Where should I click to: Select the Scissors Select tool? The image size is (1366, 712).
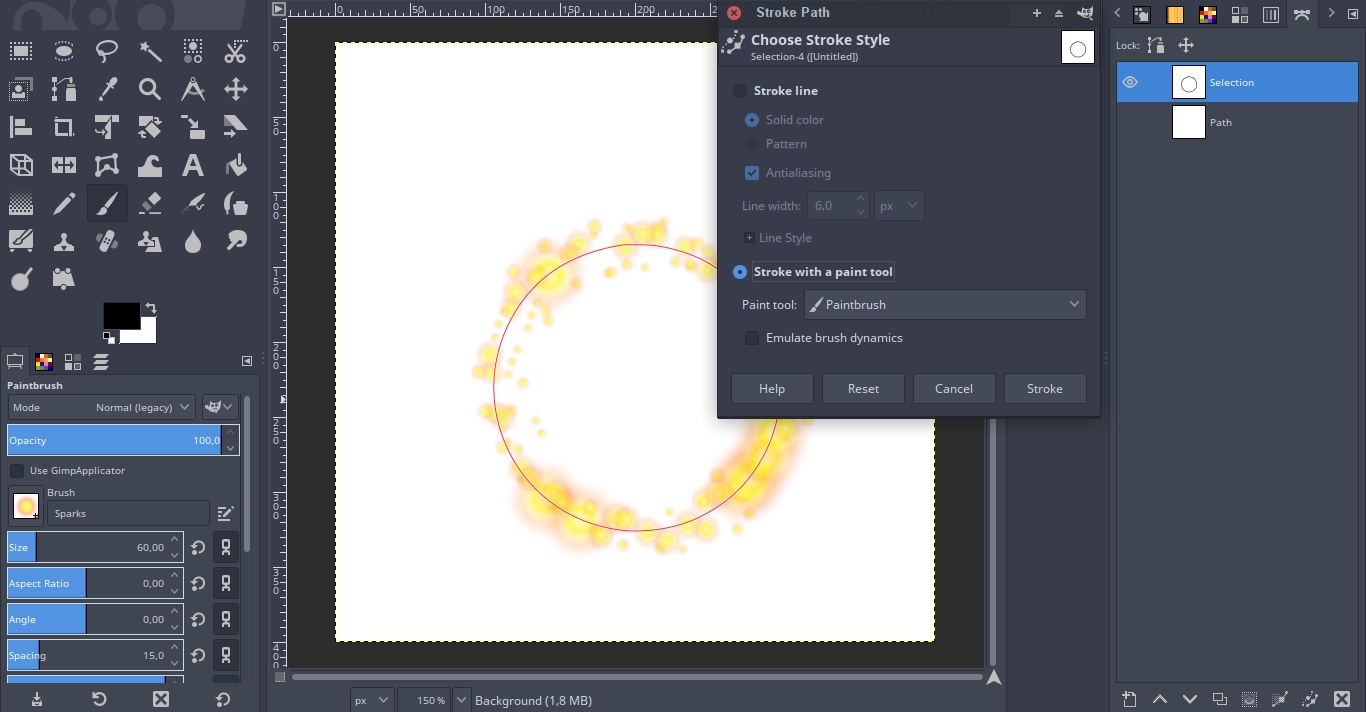[235, 52]
